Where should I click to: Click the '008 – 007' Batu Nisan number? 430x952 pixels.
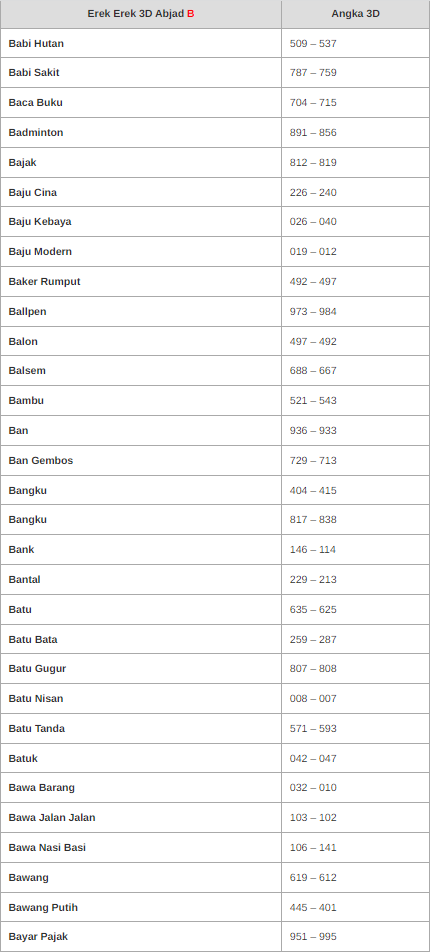coord(313,699)
